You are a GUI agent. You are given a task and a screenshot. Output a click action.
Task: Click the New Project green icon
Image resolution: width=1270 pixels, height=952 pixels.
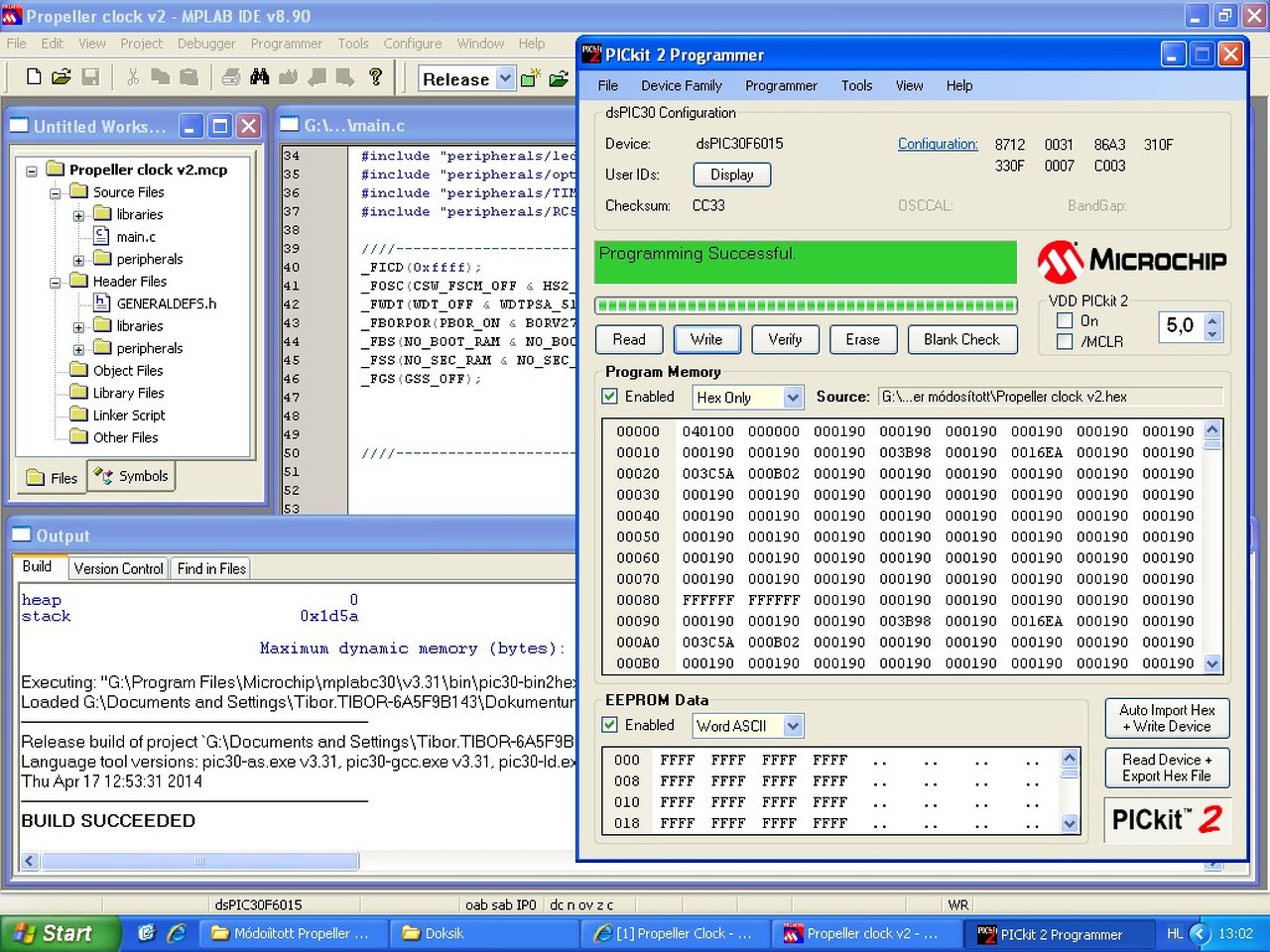pyautogui.click(x=531, y=78)
